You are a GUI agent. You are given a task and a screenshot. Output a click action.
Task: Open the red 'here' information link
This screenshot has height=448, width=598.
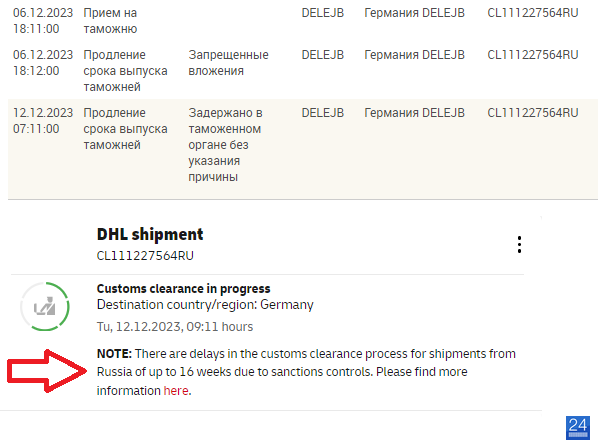[176, 391]
